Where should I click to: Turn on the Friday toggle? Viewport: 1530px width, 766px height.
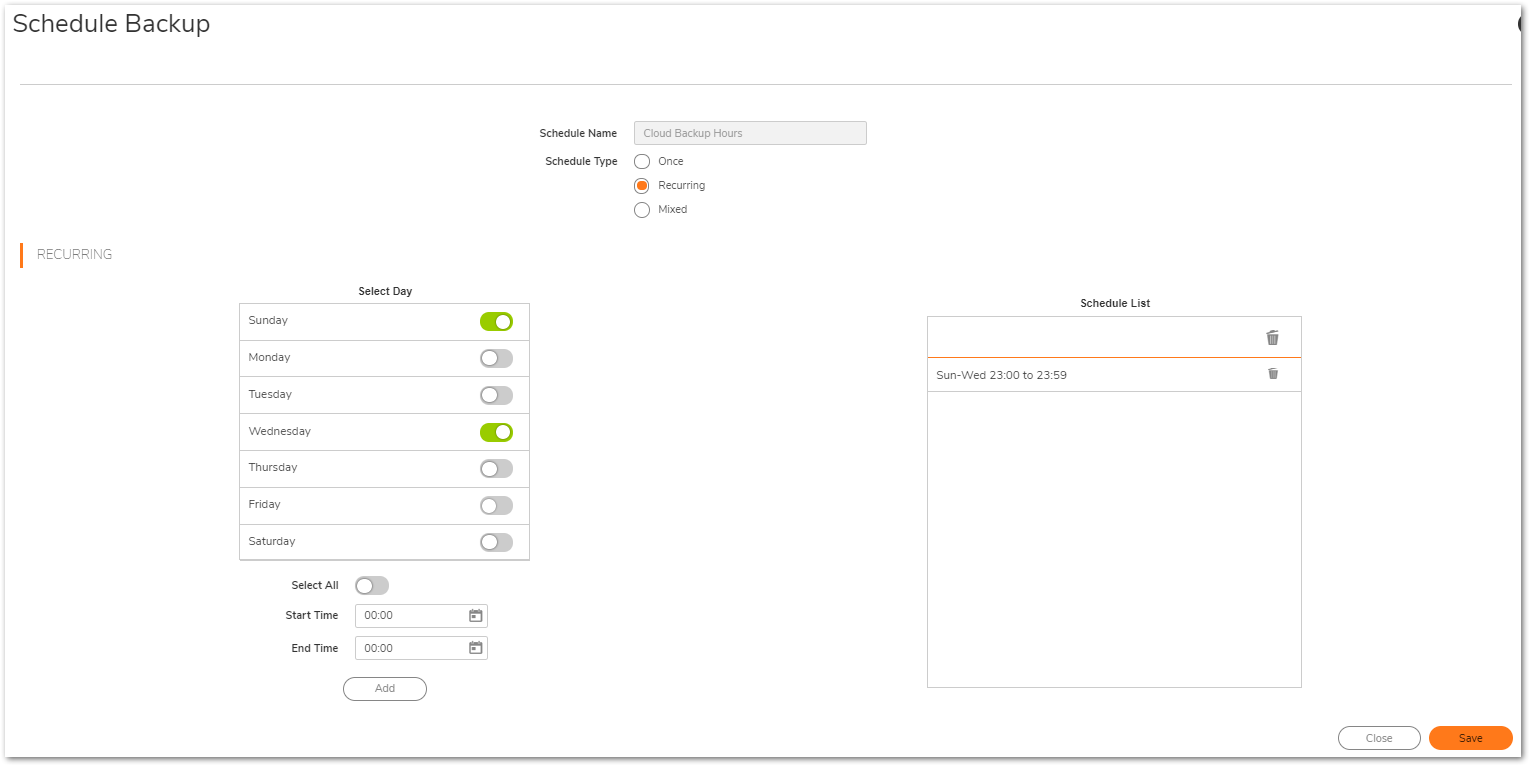click(496, 505)
